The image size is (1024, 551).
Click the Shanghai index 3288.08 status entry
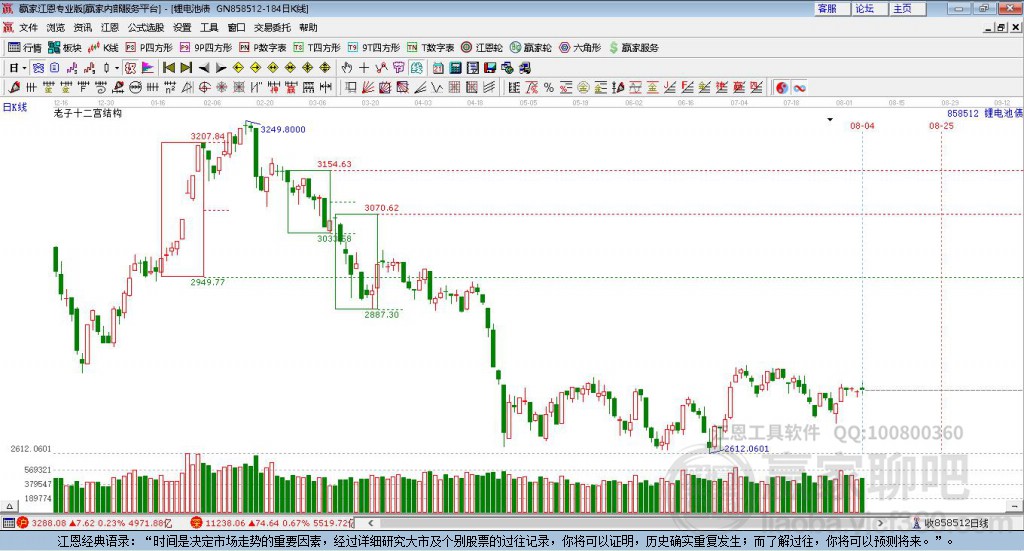click(x=95, y=523)
